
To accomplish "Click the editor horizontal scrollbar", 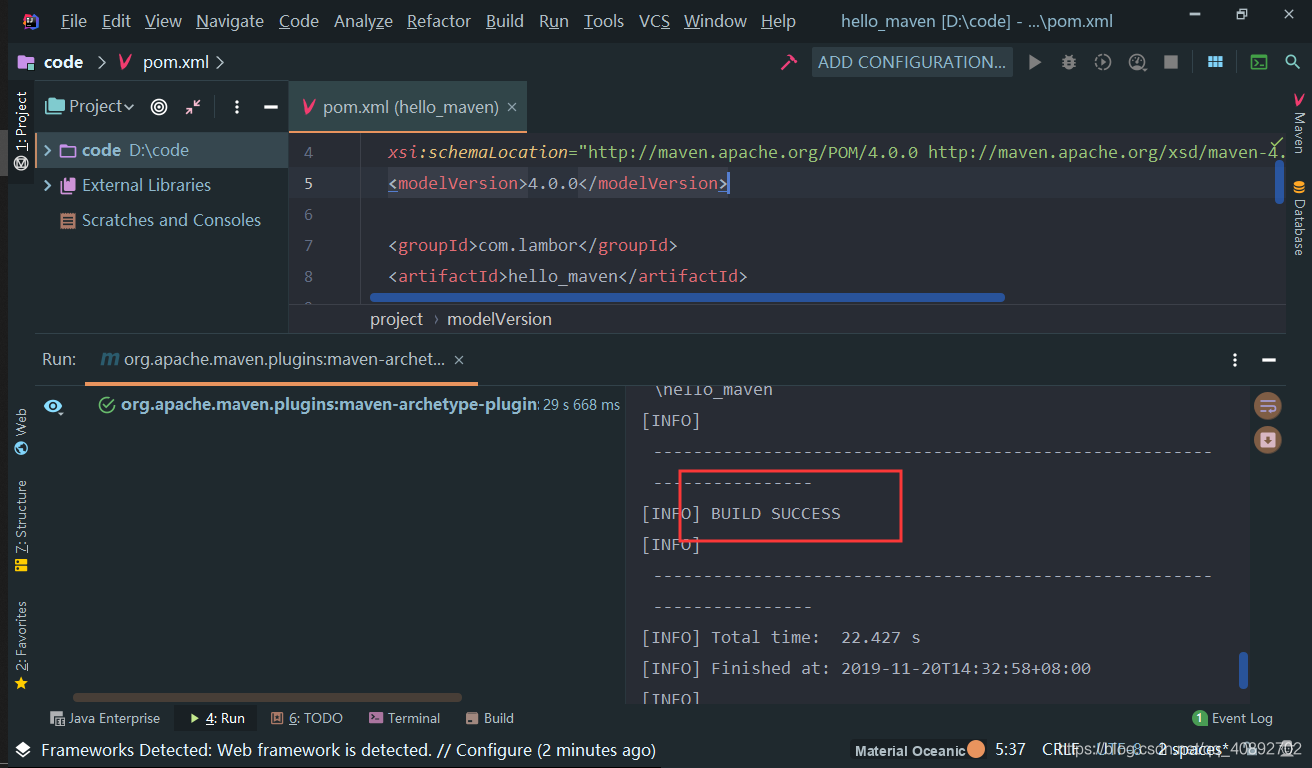I will (687, 297).
